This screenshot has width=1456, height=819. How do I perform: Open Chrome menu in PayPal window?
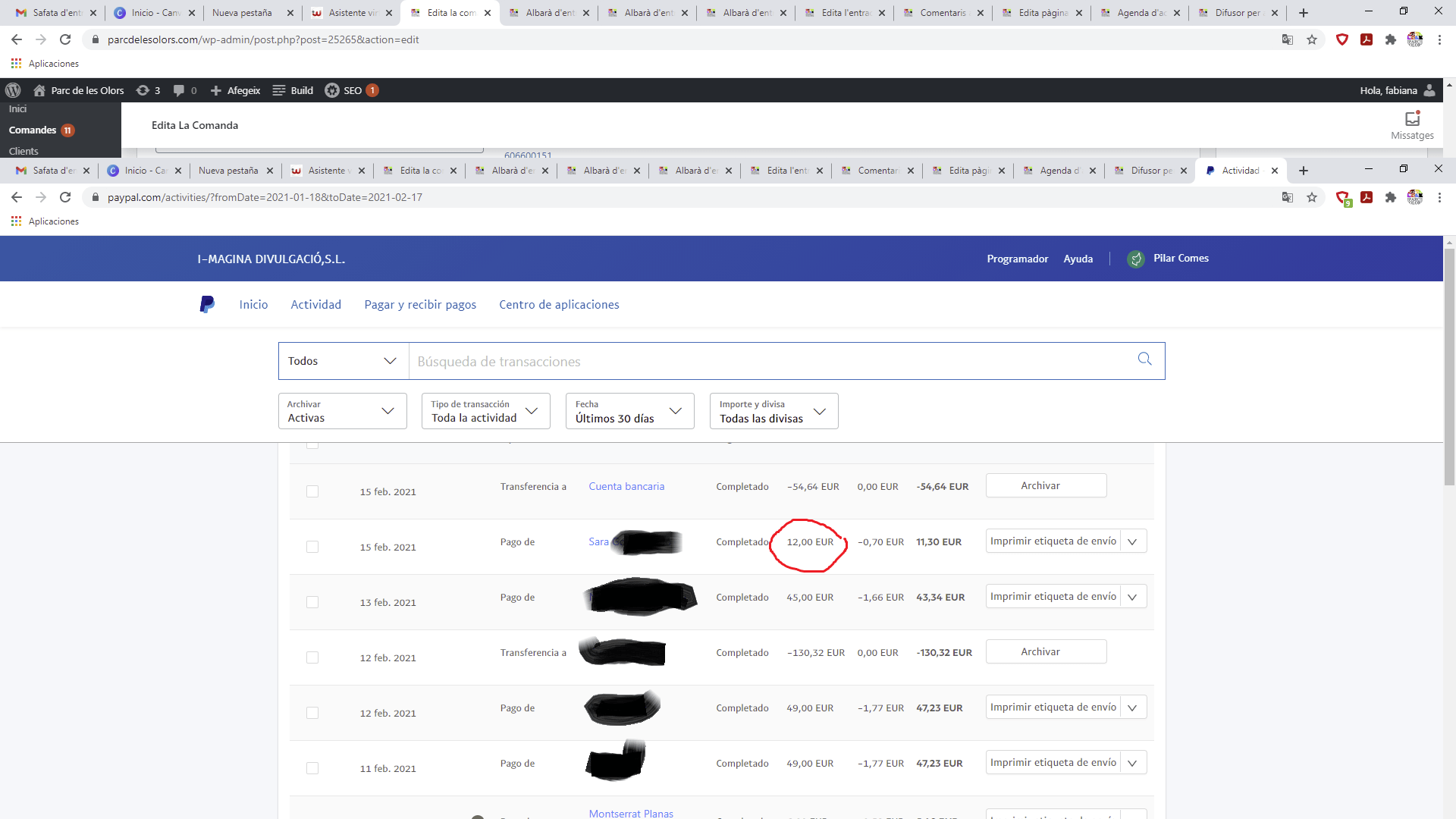[x=1439, y=197]
